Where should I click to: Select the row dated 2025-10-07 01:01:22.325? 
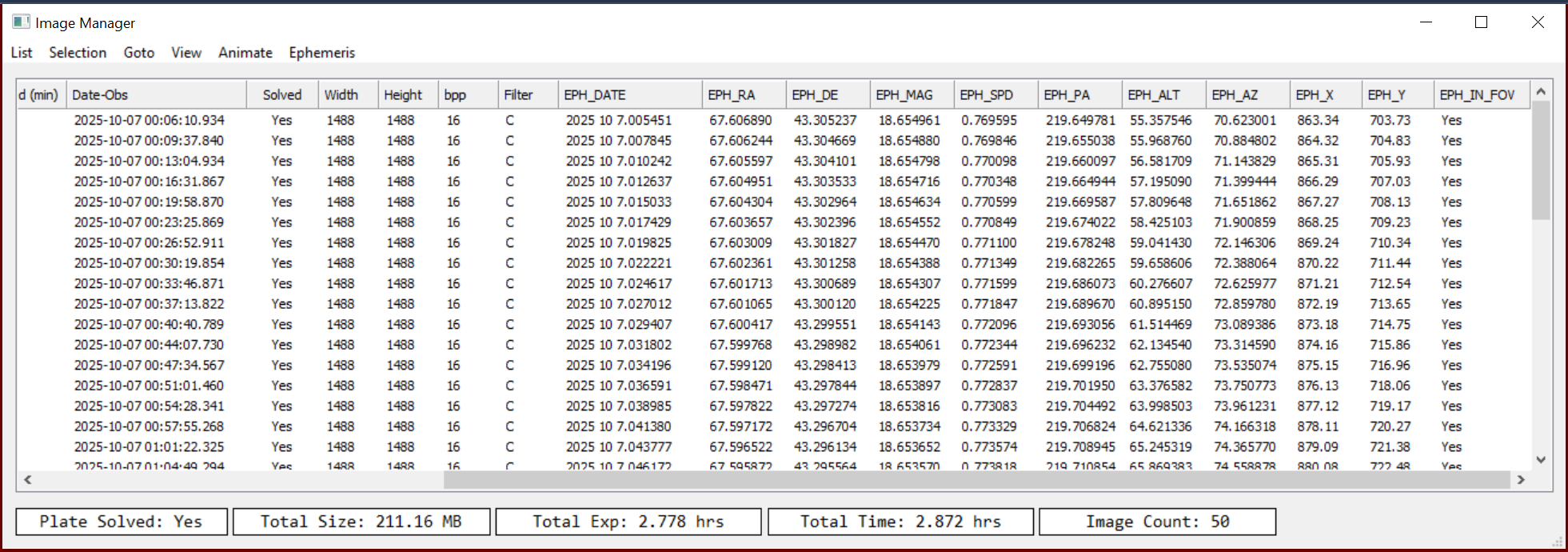tap(150, 447)
